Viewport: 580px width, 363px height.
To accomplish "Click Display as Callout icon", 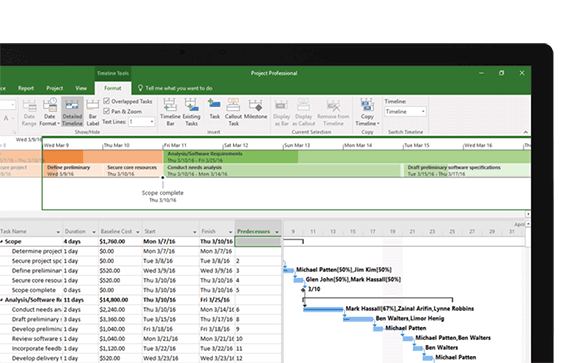I will coord(303,105).
